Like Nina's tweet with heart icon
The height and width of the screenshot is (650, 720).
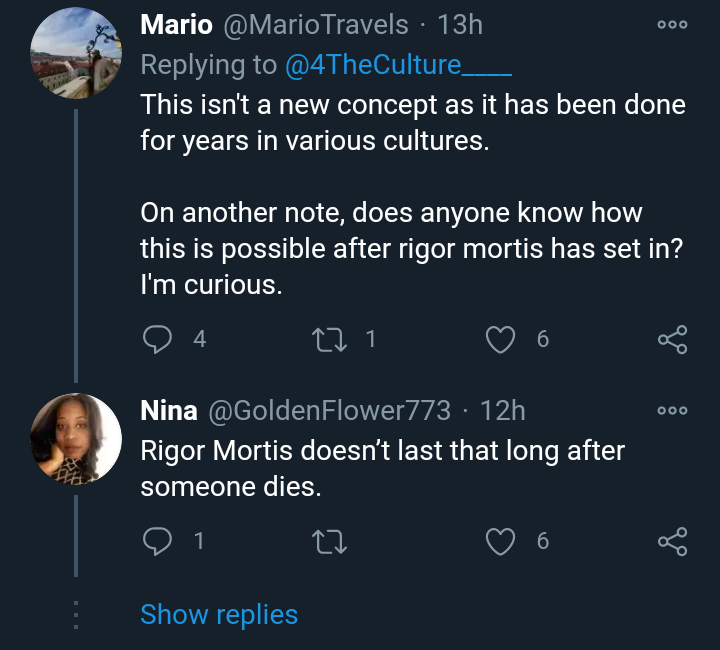(500, 541)
